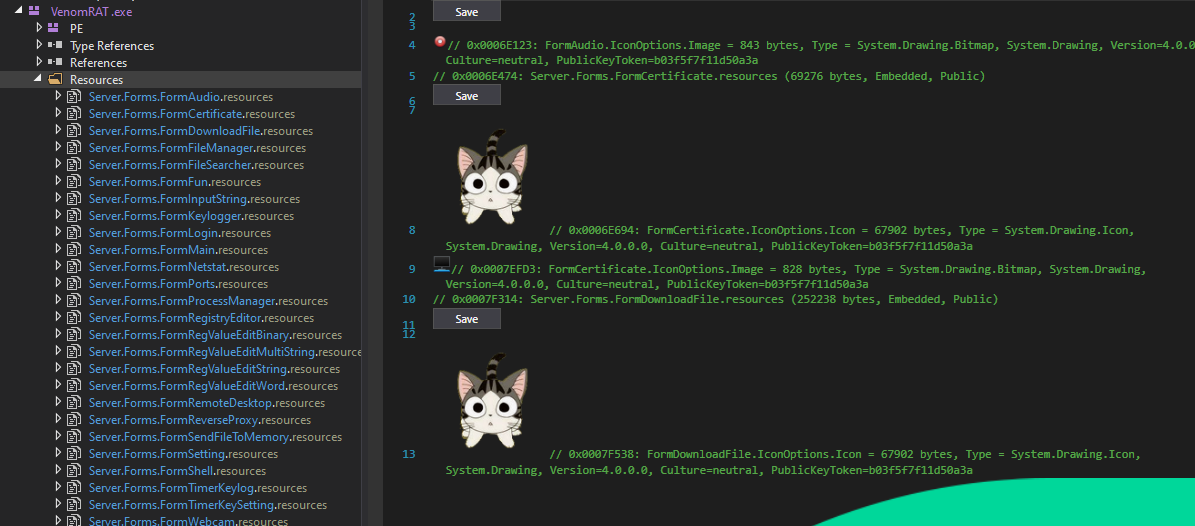Save the FormDownloadFile.resources via Save button
Viewport: 1195px width, 526px height.
point(466,319)
